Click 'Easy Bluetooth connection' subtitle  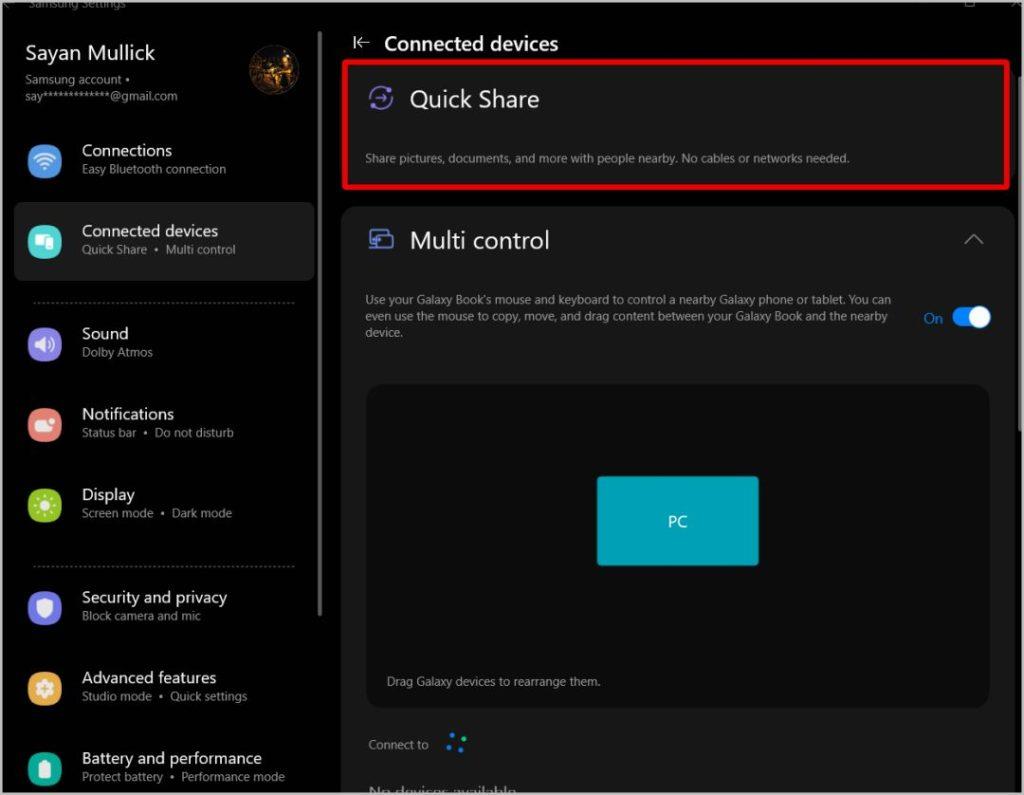coord(154,169)
